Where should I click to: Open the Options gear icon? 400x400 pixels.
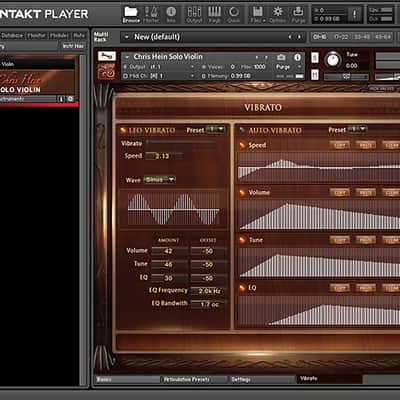pyautogui.click(x=277, y=14)
